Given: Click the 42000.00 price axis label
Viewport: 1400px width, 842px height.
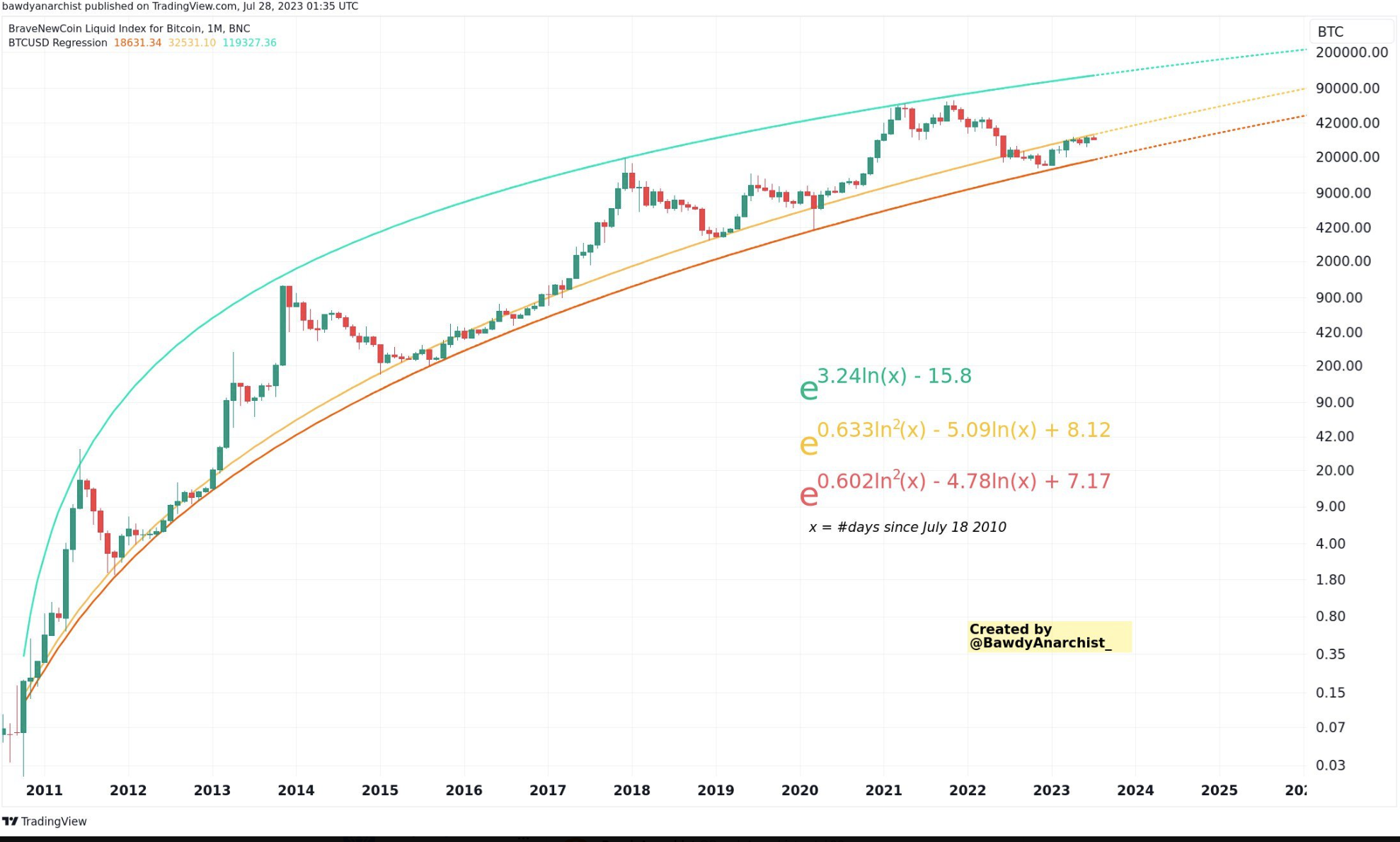Looking at the screenshot, I should point(1347,123).
